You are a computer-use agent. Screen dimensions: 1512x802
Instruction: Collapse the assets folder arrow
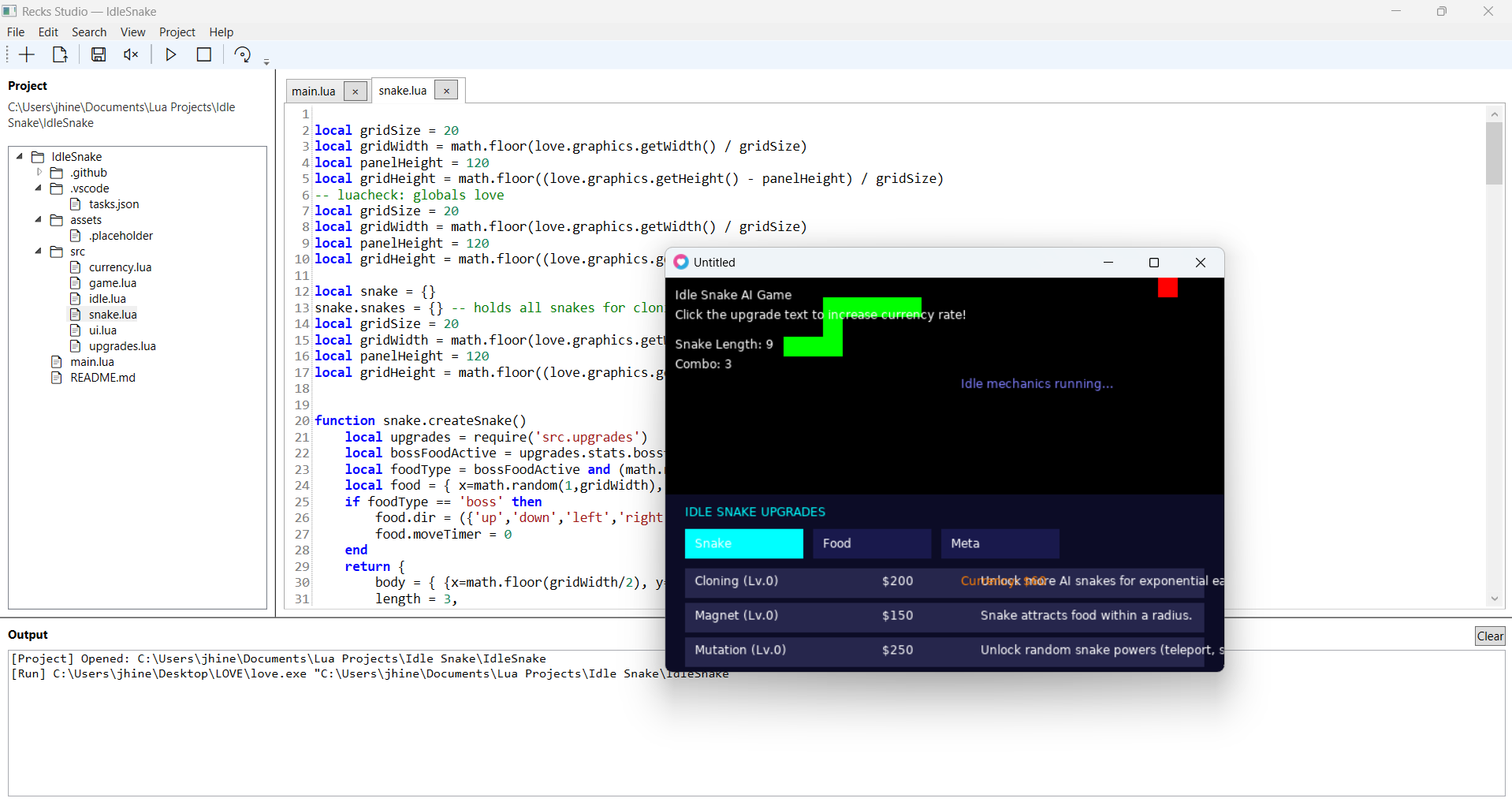[x=39, y=219]
